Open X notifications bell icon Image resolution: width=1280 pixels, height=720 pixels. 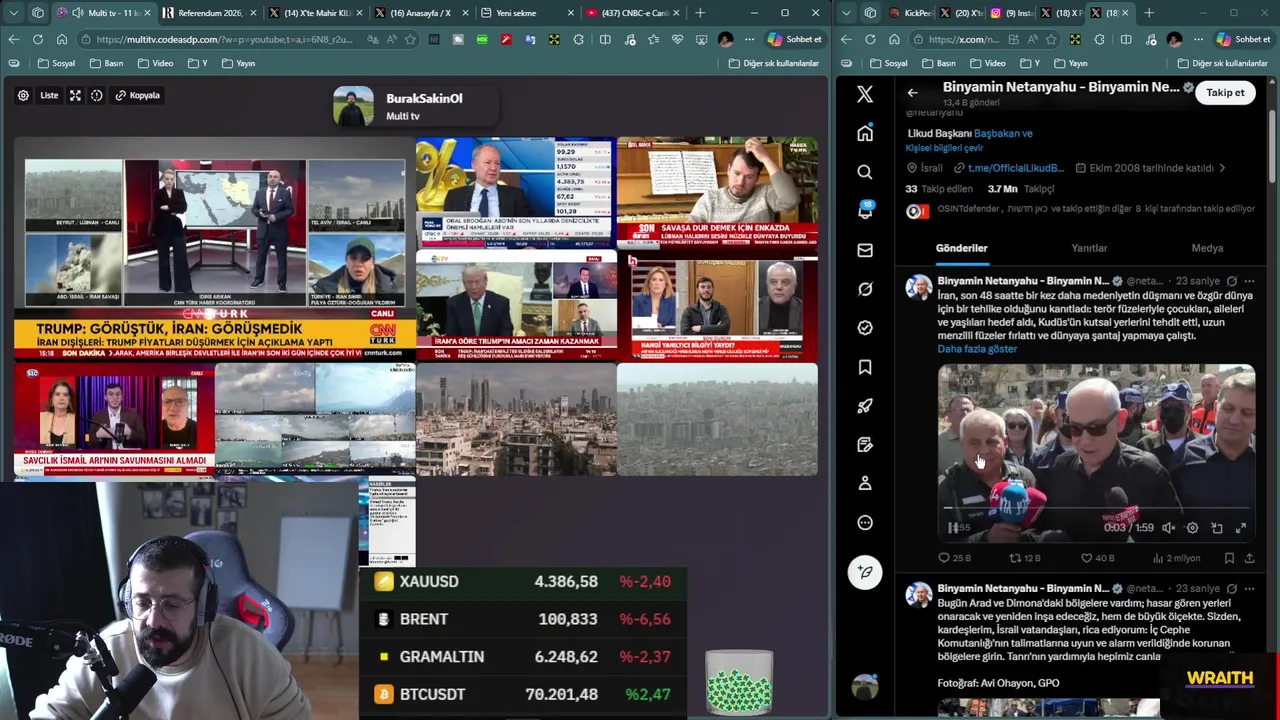865,210
